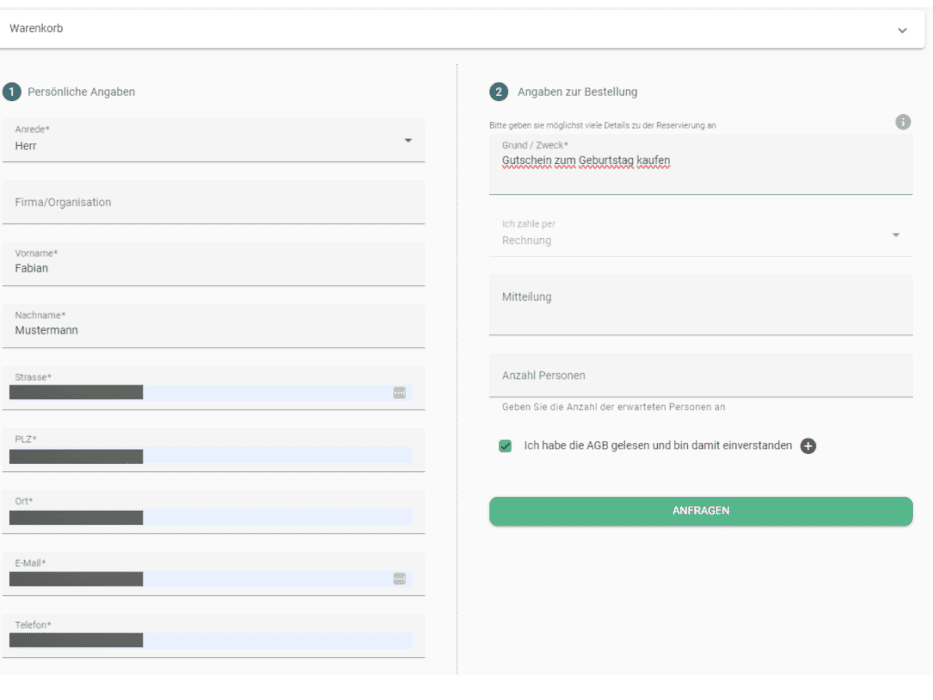Click into the Vorname field

[x=212, y=267]
